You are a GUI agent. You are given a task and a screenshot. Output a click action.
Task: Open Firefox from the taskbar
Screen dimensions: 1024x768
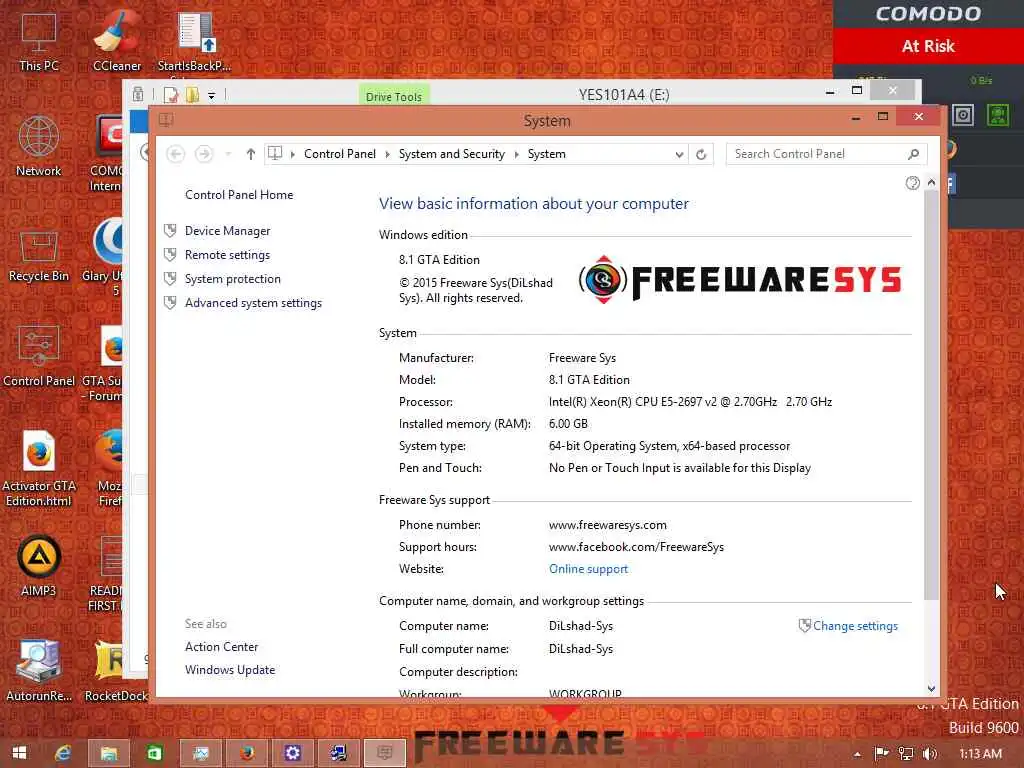[247, 753]
